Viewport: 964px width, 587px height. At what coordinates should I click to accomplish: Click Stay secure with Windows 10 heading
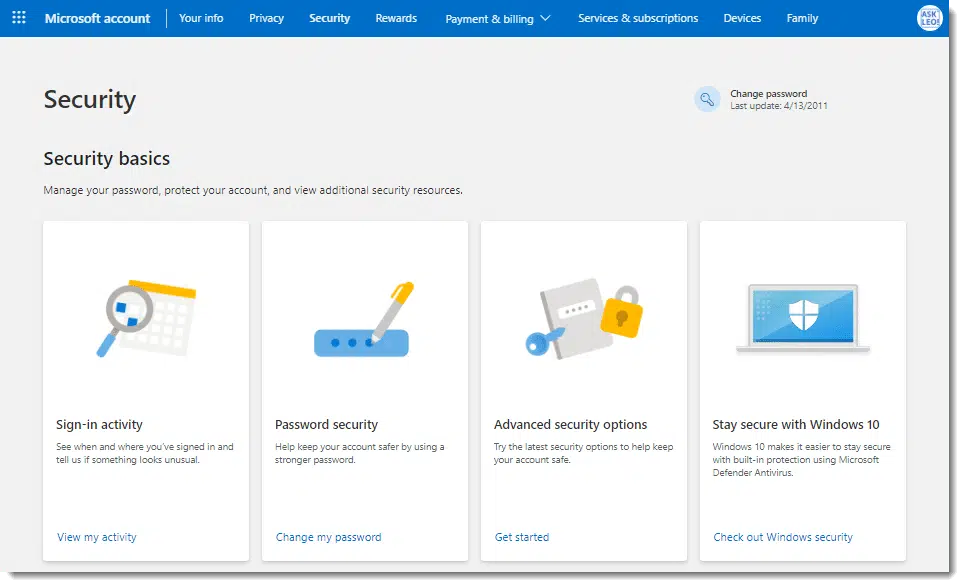tap(796, 425)
